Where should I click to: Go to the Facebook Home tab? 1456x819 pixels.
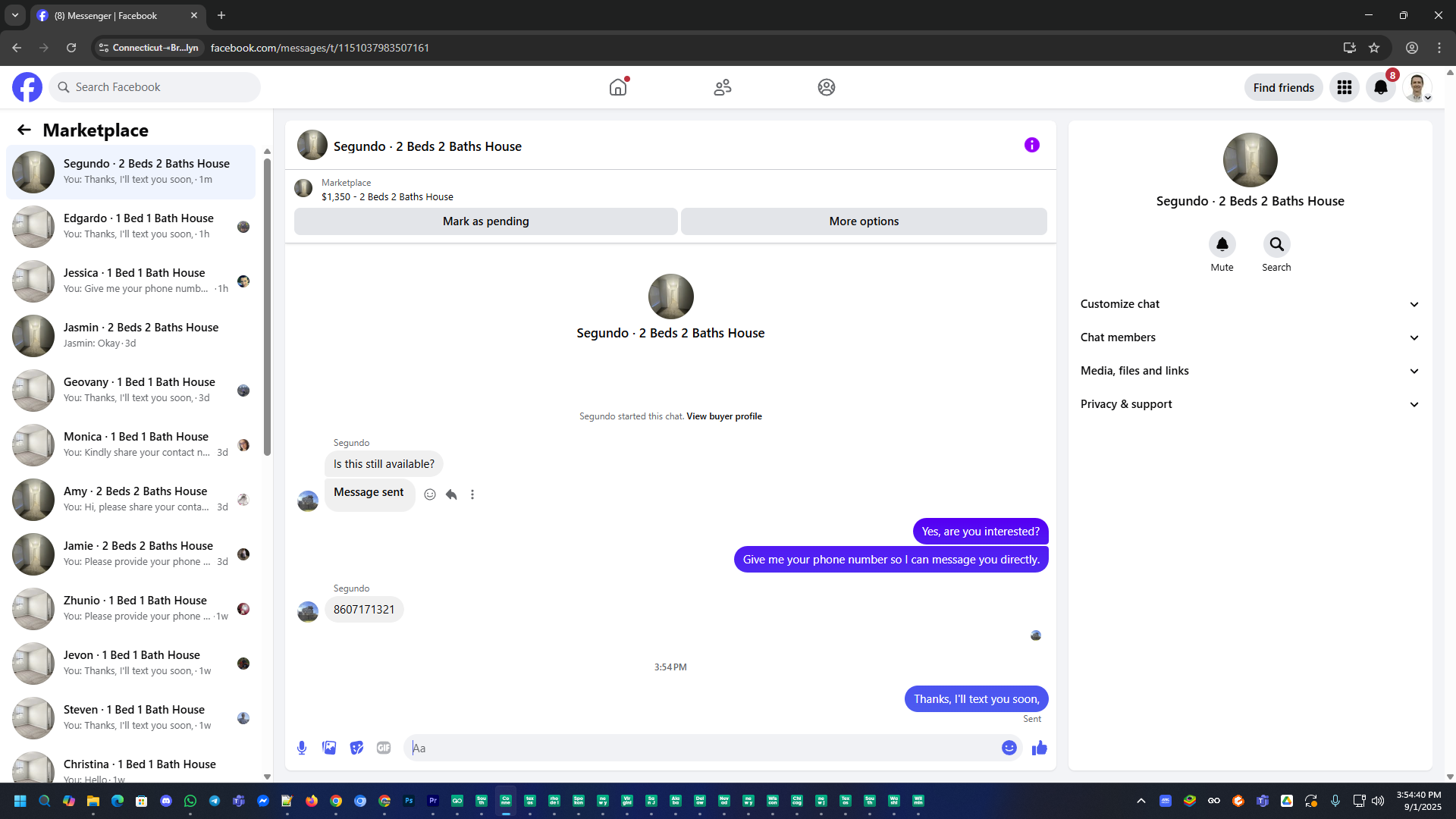pyautogui.click(x=618, y=87)
